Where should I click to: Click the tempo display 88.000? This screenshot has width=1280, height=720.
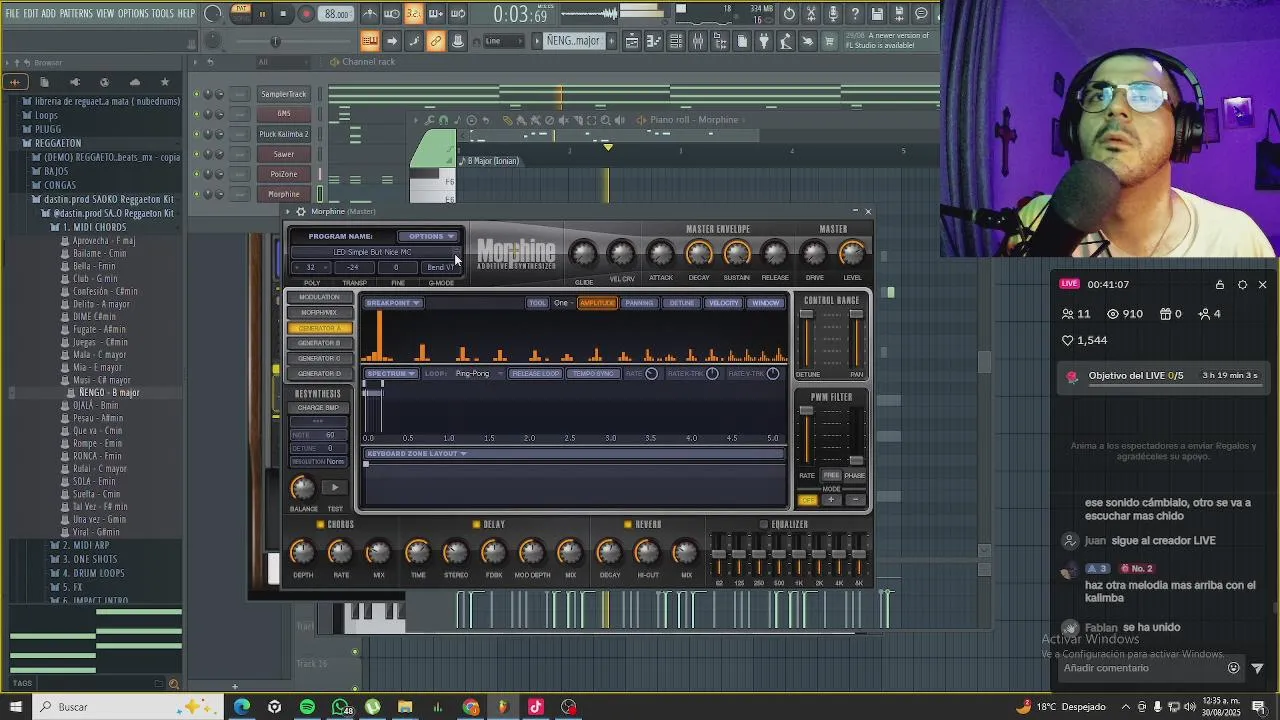[337, 14]
